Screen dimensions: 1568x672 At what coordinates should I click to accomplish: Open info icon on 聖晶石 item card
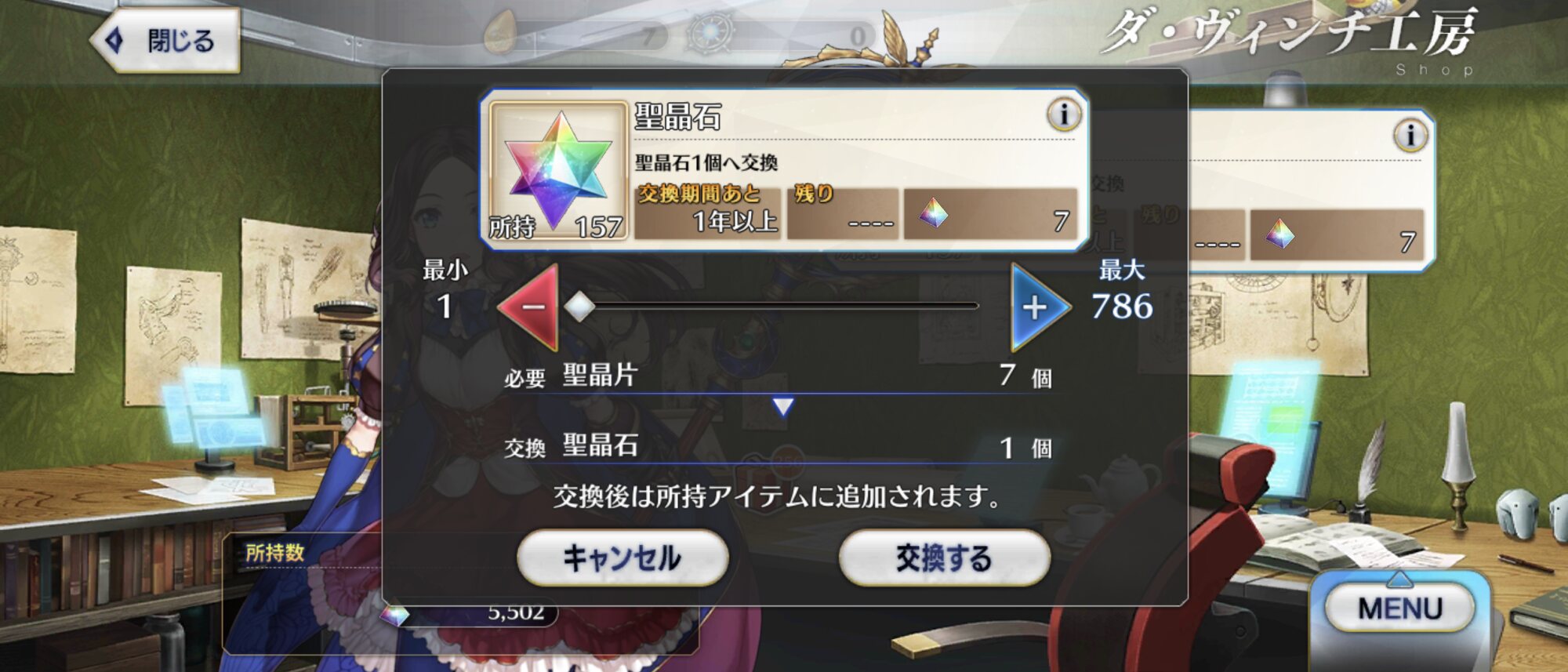pos(1064,115)
